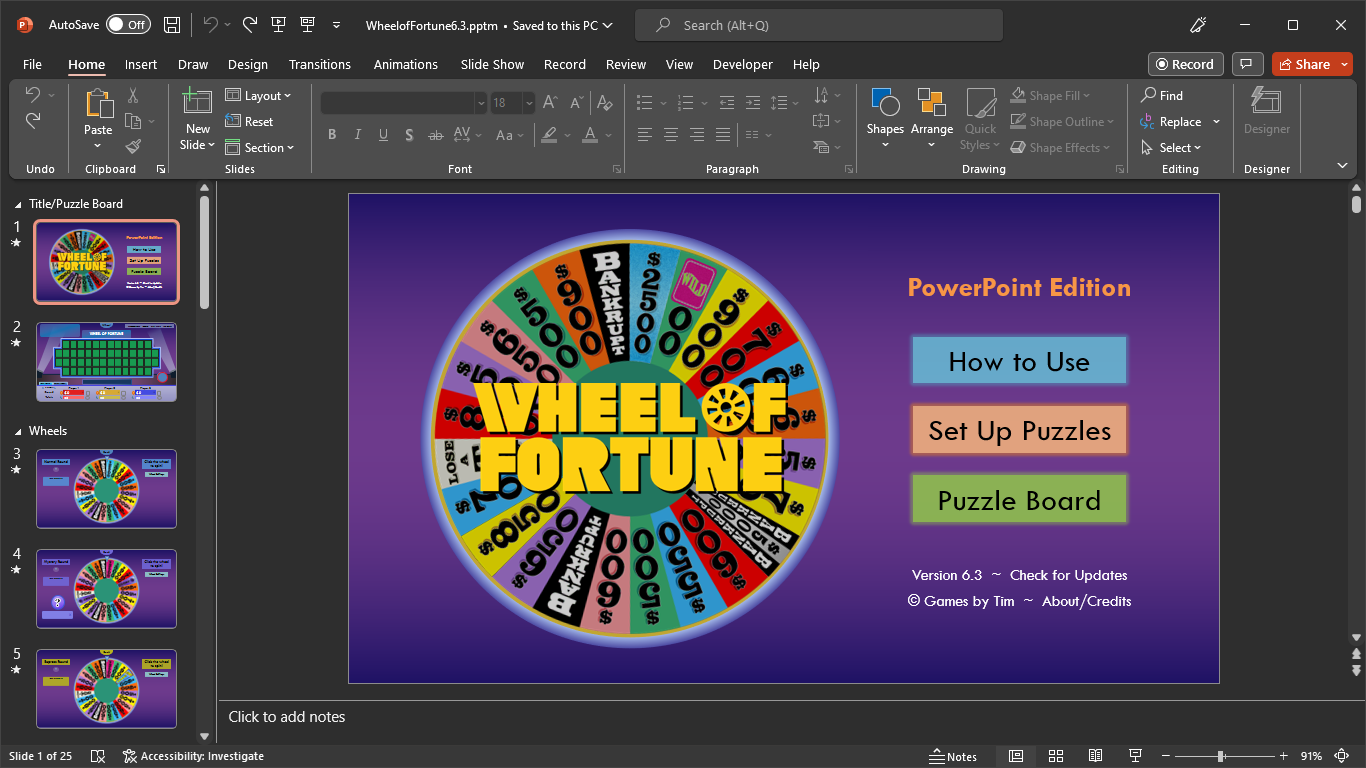Align text right
Viewport: 1366px width, 768px height.
coord(697,134)
